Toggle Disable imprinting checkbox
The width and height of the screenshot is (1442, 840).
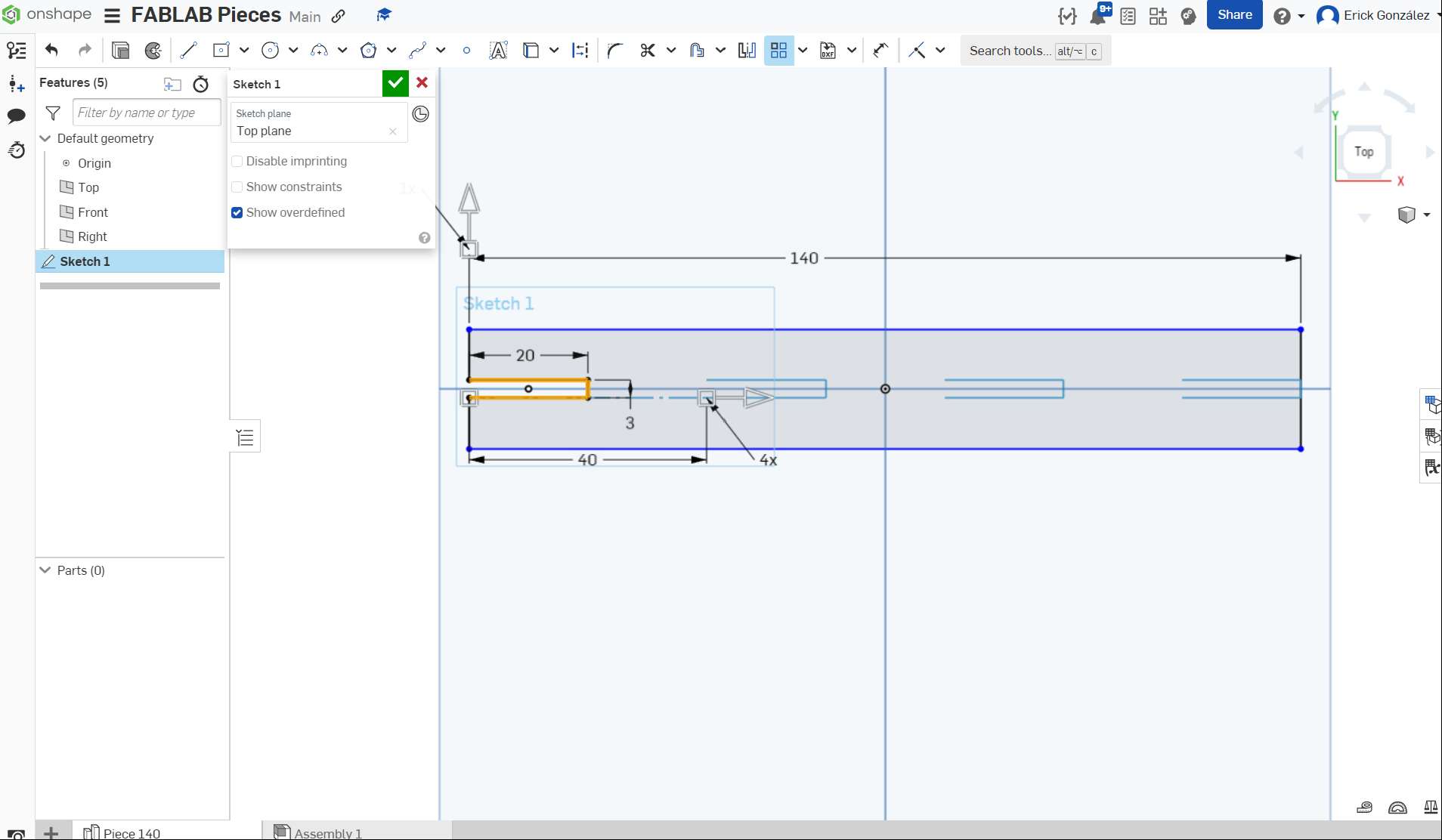click(237, 161)
